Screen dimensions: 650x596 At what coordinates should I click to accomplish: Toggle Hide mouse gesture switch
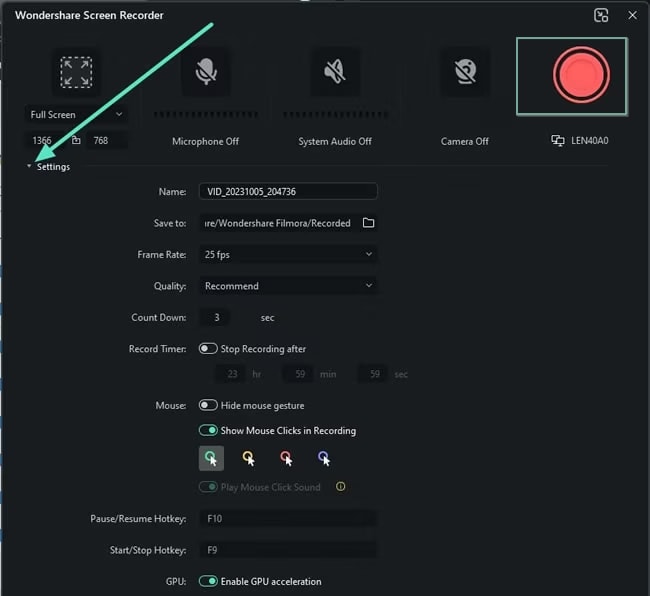click(x=208, y=405)
